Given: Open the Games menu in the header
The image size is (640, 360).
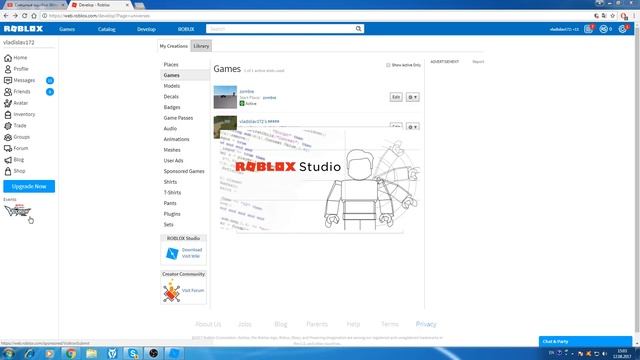Looking at the screenshot, I should (67, 29).
